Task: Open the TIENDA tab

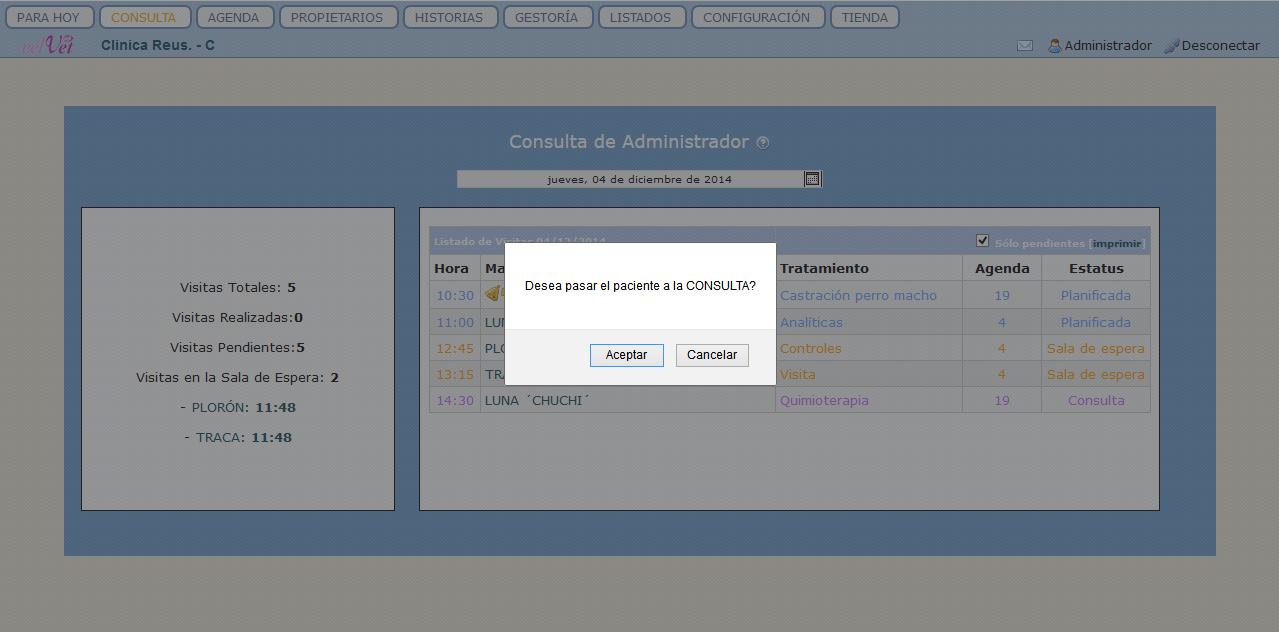Action: [864, 18]
